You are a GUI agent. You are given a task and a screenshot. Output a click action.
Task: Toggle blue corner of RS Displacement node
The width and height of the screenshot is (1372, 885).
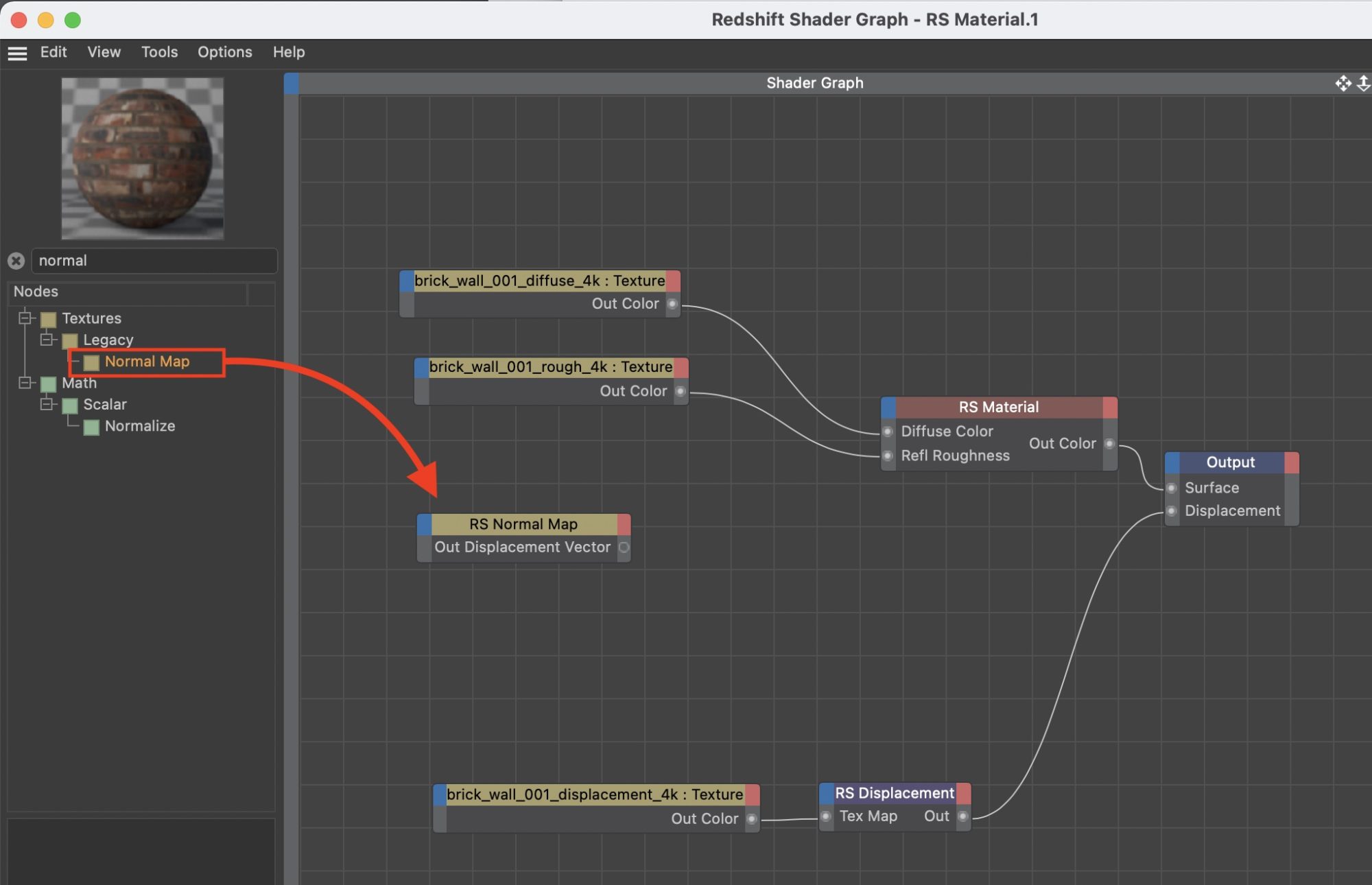[827, 793]
